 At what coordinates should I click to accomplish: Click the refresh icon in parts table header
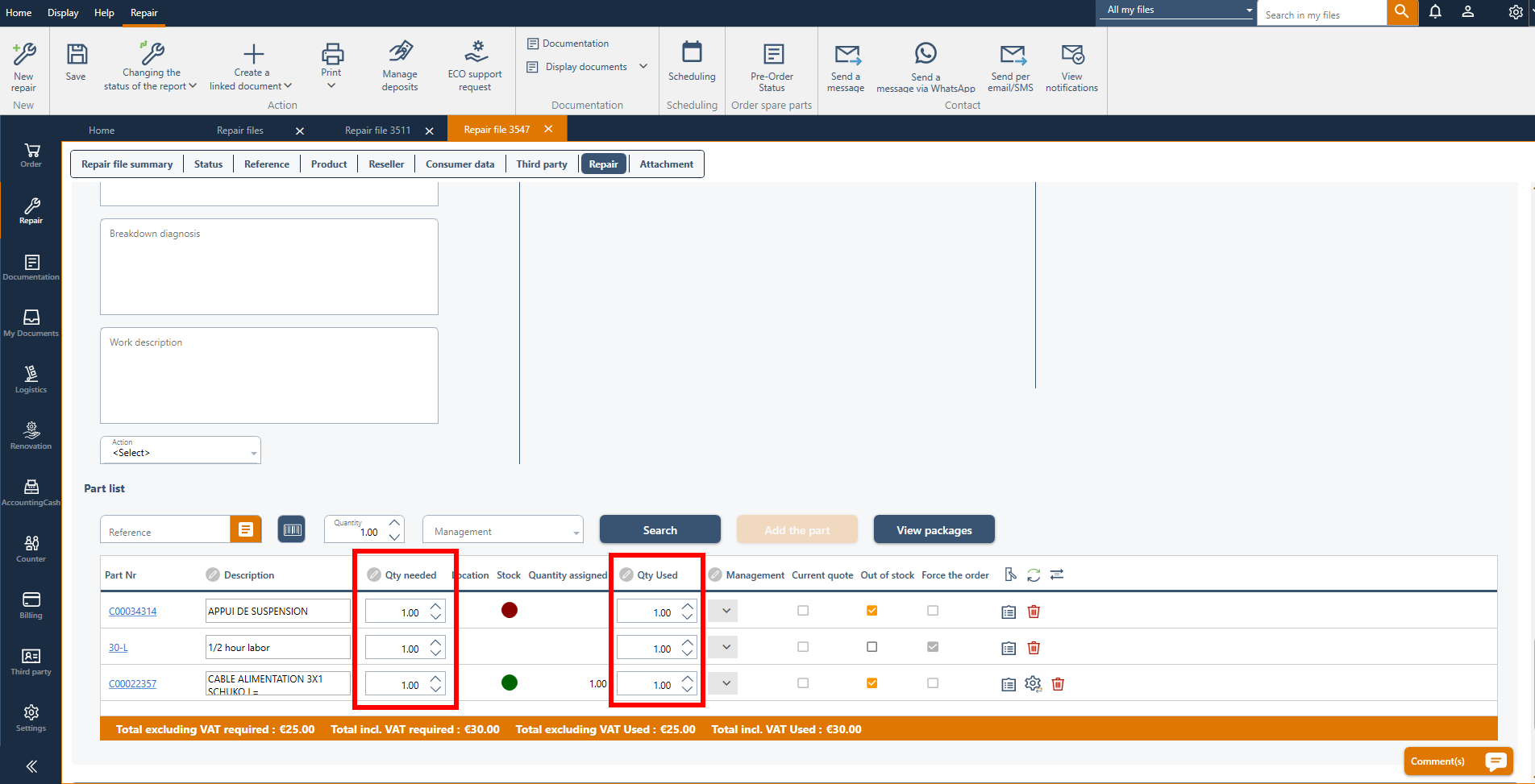pos(1034,575)
